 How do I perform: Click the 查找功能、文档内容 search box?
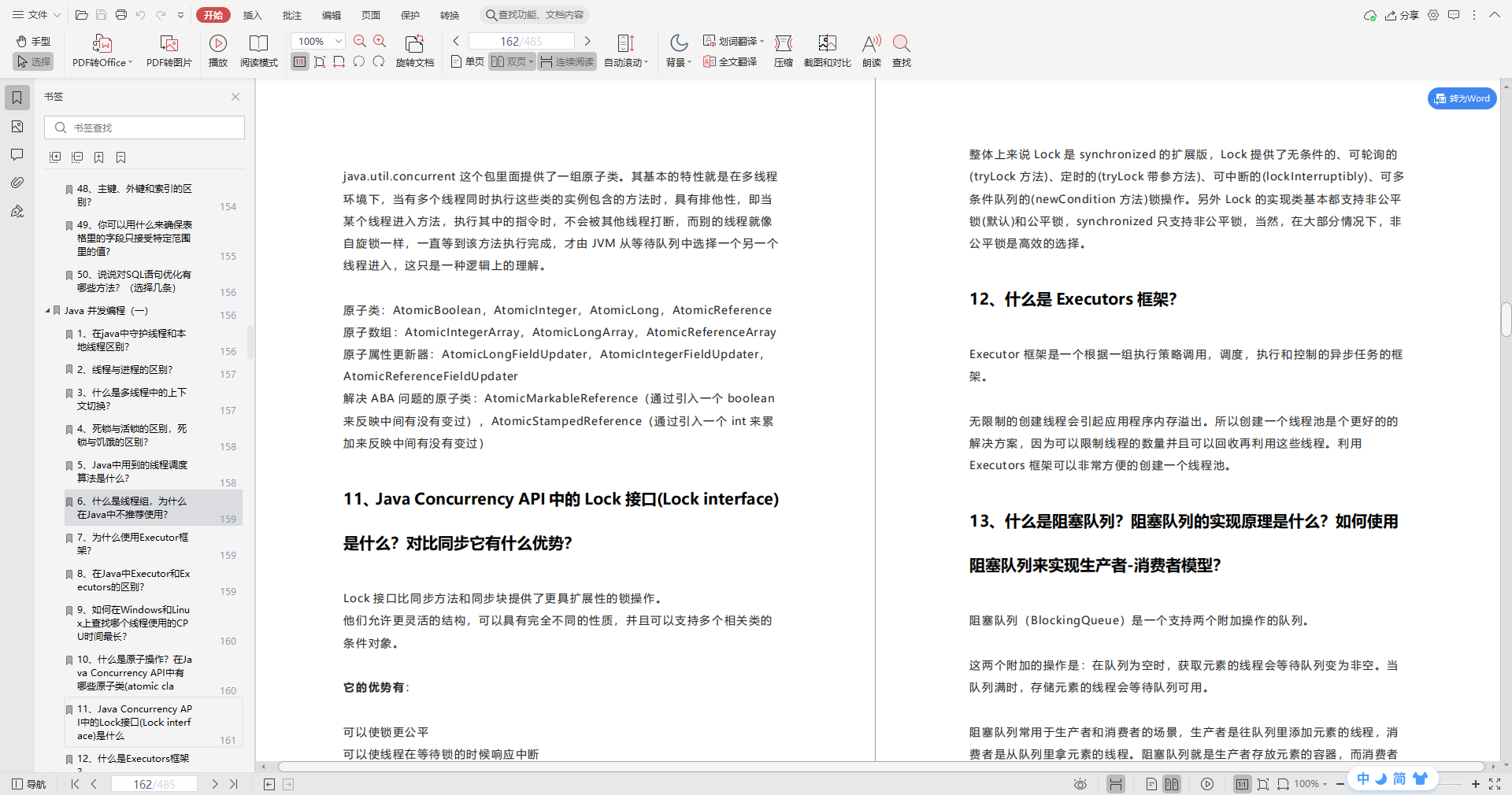coord(535,15)
